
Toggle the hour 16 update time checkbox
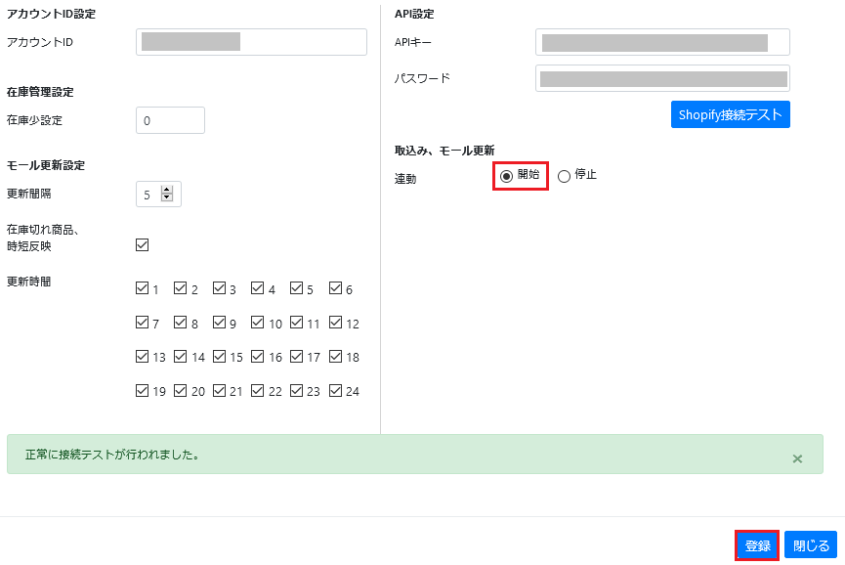258,356
